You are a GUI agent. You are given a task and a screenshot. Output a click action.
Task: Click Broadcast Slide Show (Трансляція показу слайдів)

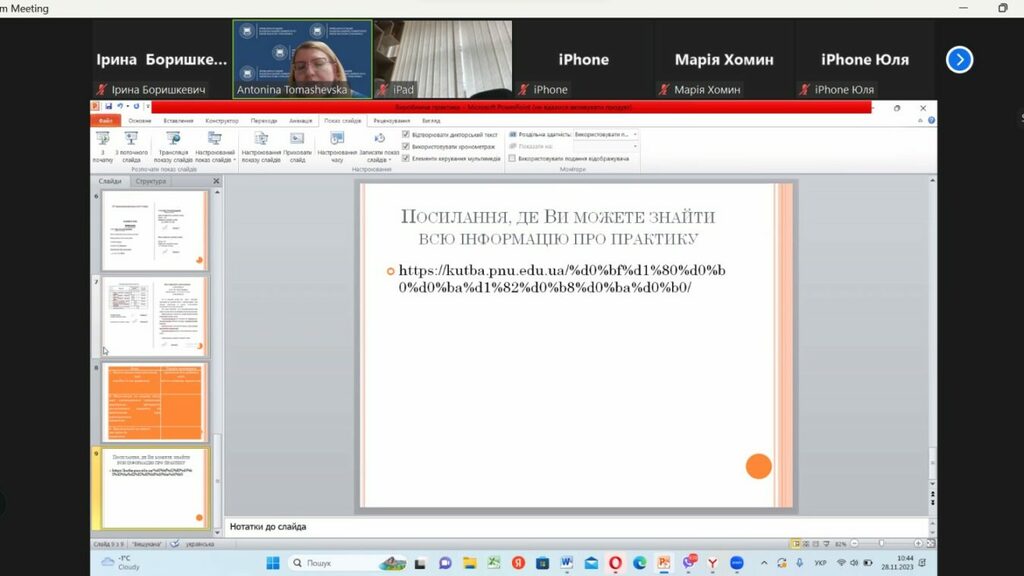173,145
